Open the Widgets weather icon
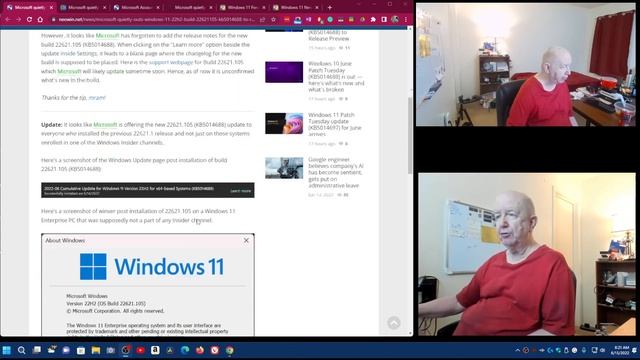The width and height of the screenshot is (640, 360). coord(51,350)
